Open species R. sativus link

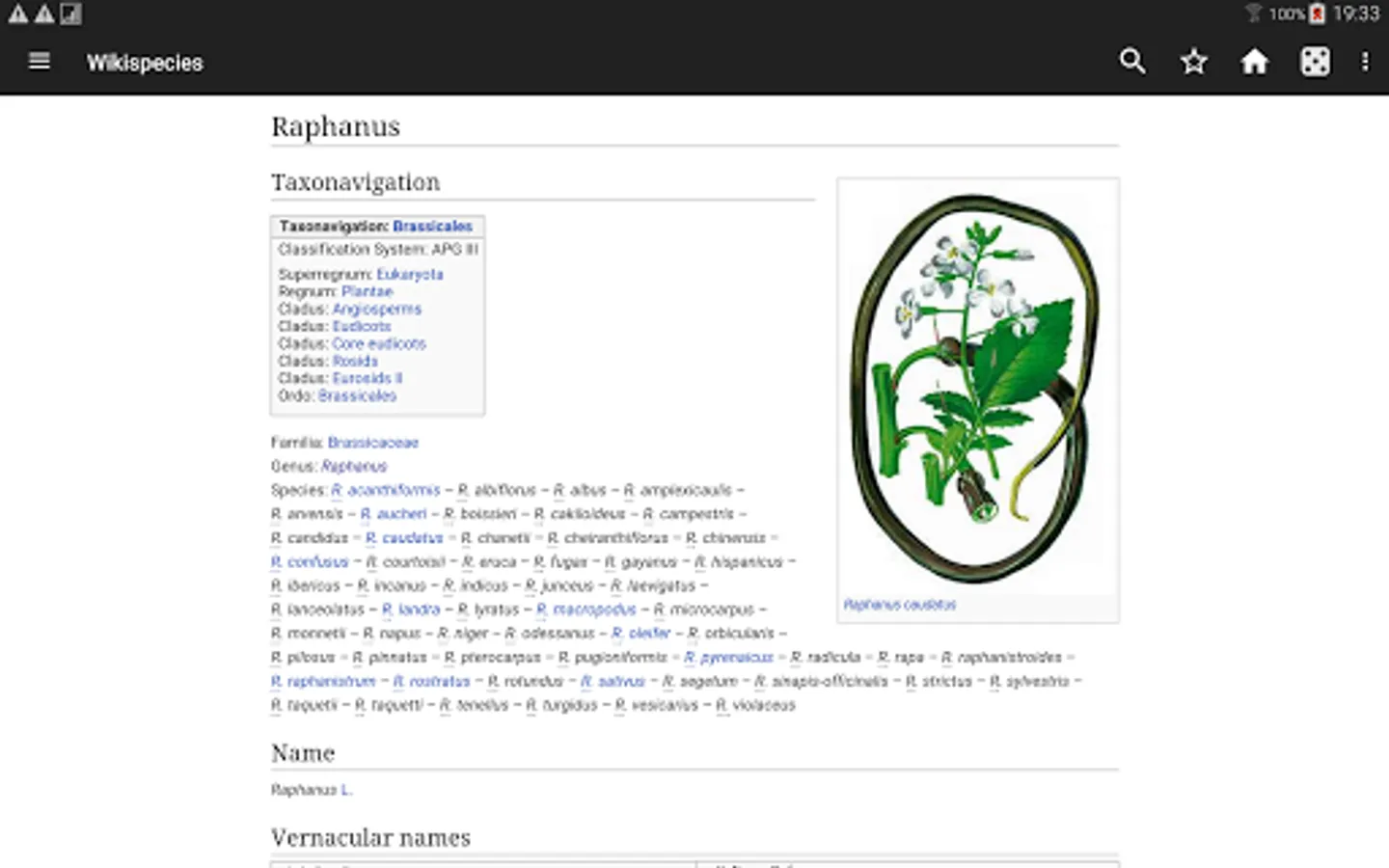point(613,681)
